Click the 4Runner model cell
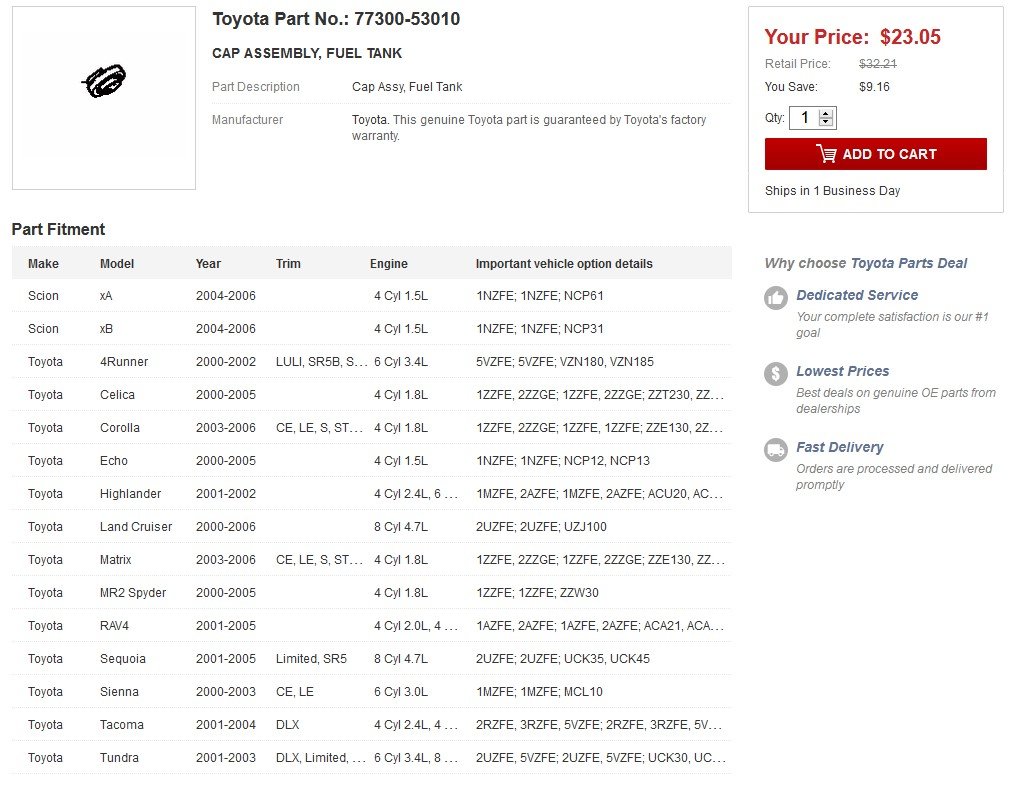This screenshot has width=1015, height=785. click(x=124, y=362)
